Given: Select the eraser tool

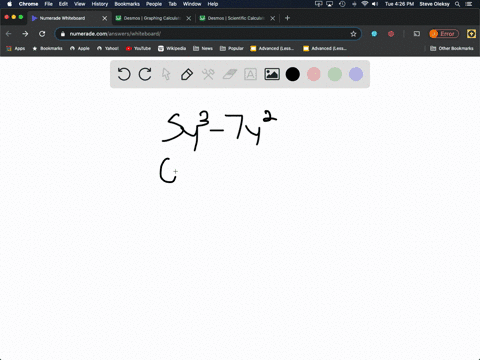Looking at the screenshot, I should (x=229, y=74).
